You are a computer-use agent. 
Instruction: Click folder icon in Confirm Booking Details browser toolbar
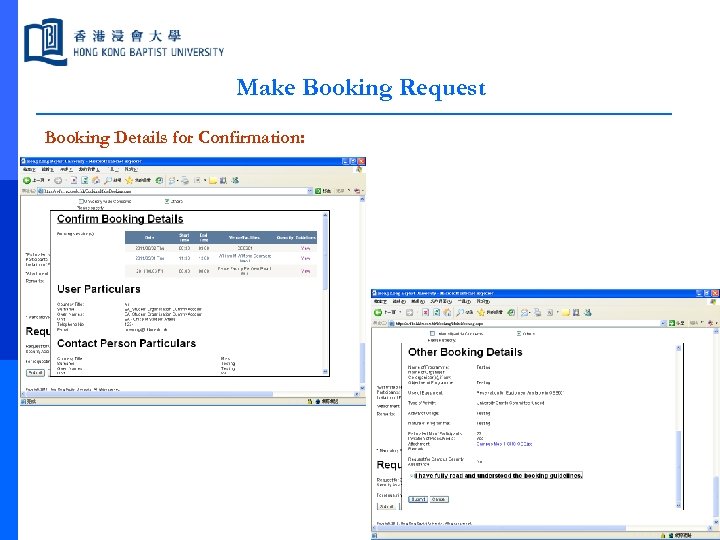[x=213, y=180]
